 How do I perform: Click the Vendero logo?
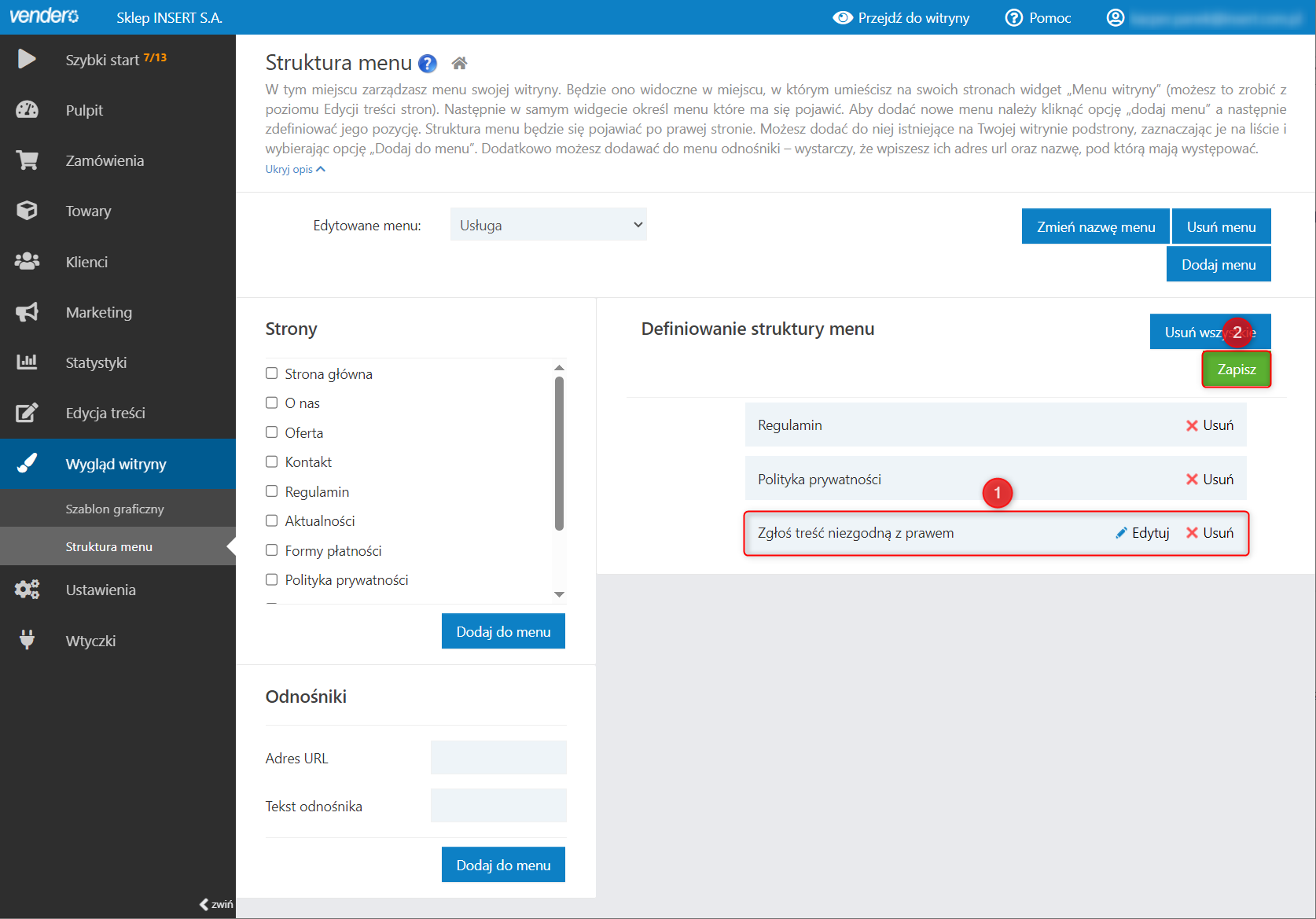44,16
